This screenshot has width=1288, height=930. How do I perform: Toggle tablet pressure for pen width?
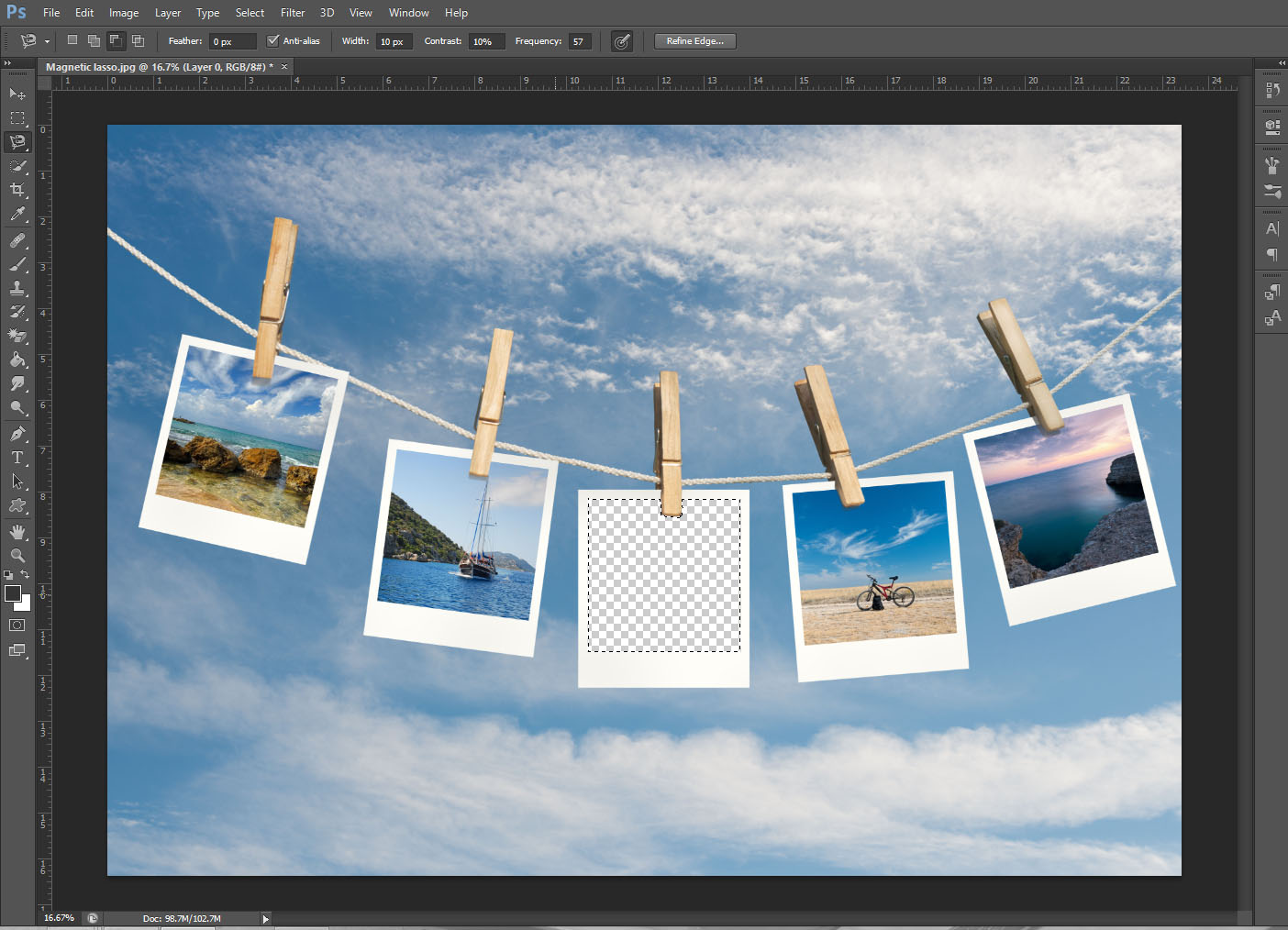pyautogui.click(x=621, y=41)
